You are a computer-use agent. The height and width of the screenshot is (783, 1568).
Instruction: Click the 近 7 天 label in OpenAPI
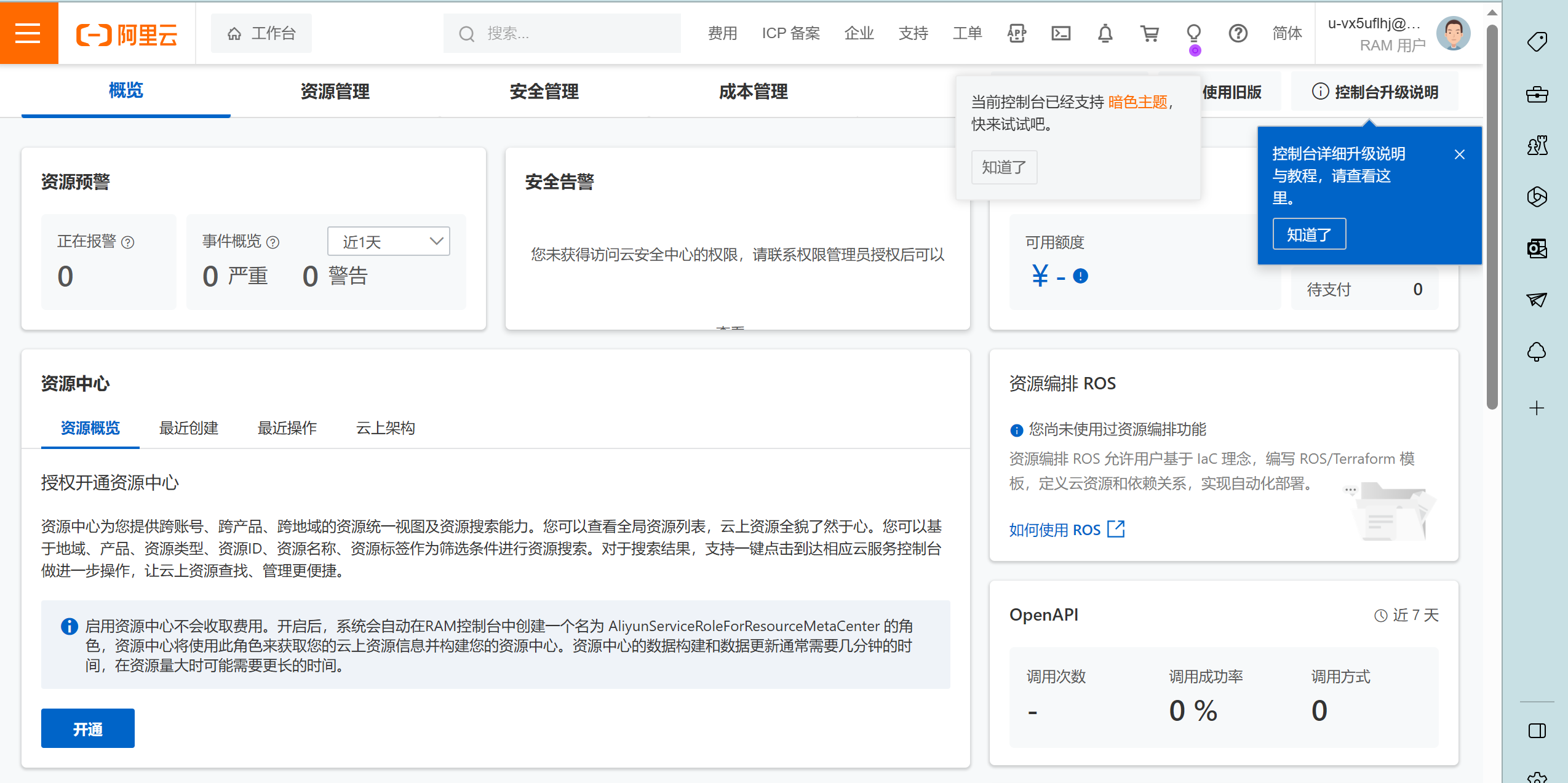(1415, 615)
